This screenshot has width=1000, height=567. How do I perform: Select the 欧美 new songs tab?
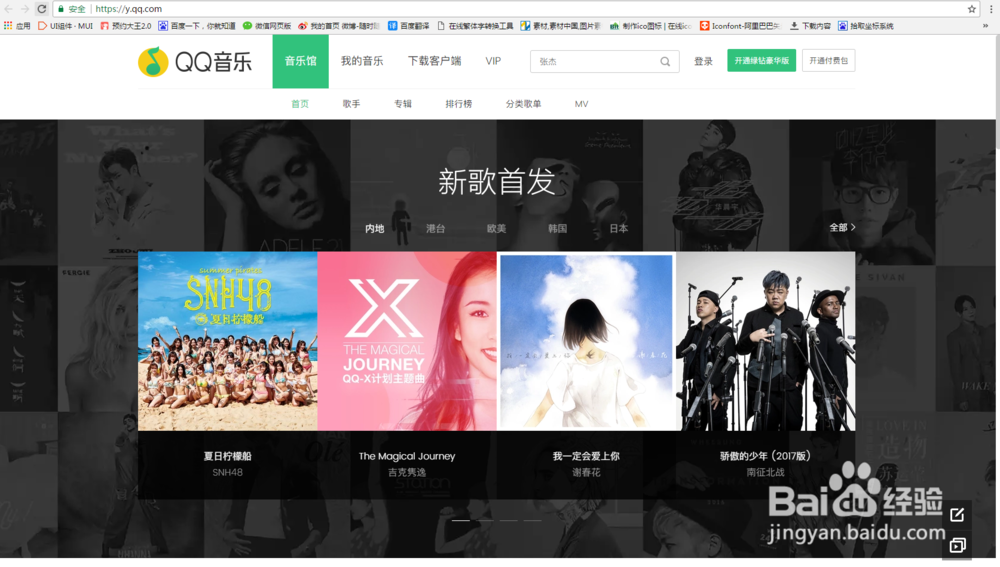[x=496, y=228]
